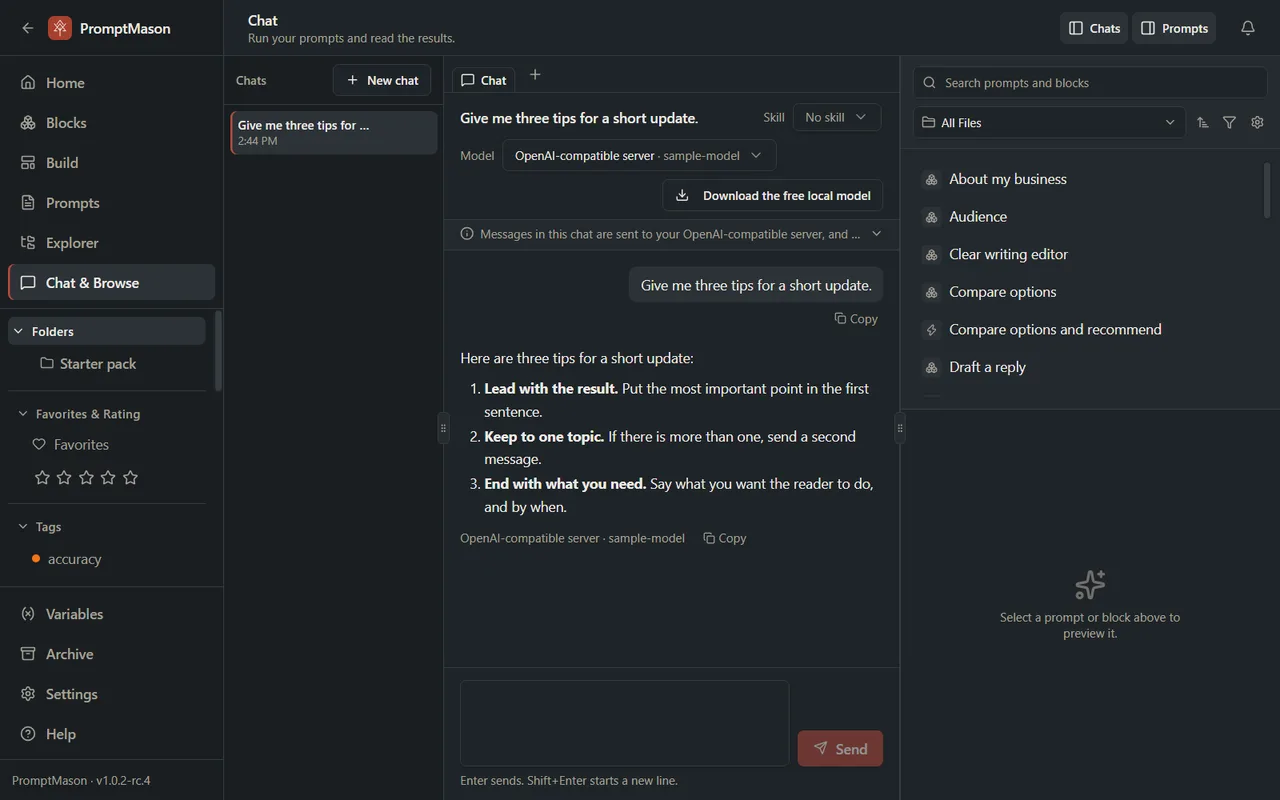This screenshot has height=800, width=1280.
Task: Click Search prompts and blocks field
Action: (1090, 83)
